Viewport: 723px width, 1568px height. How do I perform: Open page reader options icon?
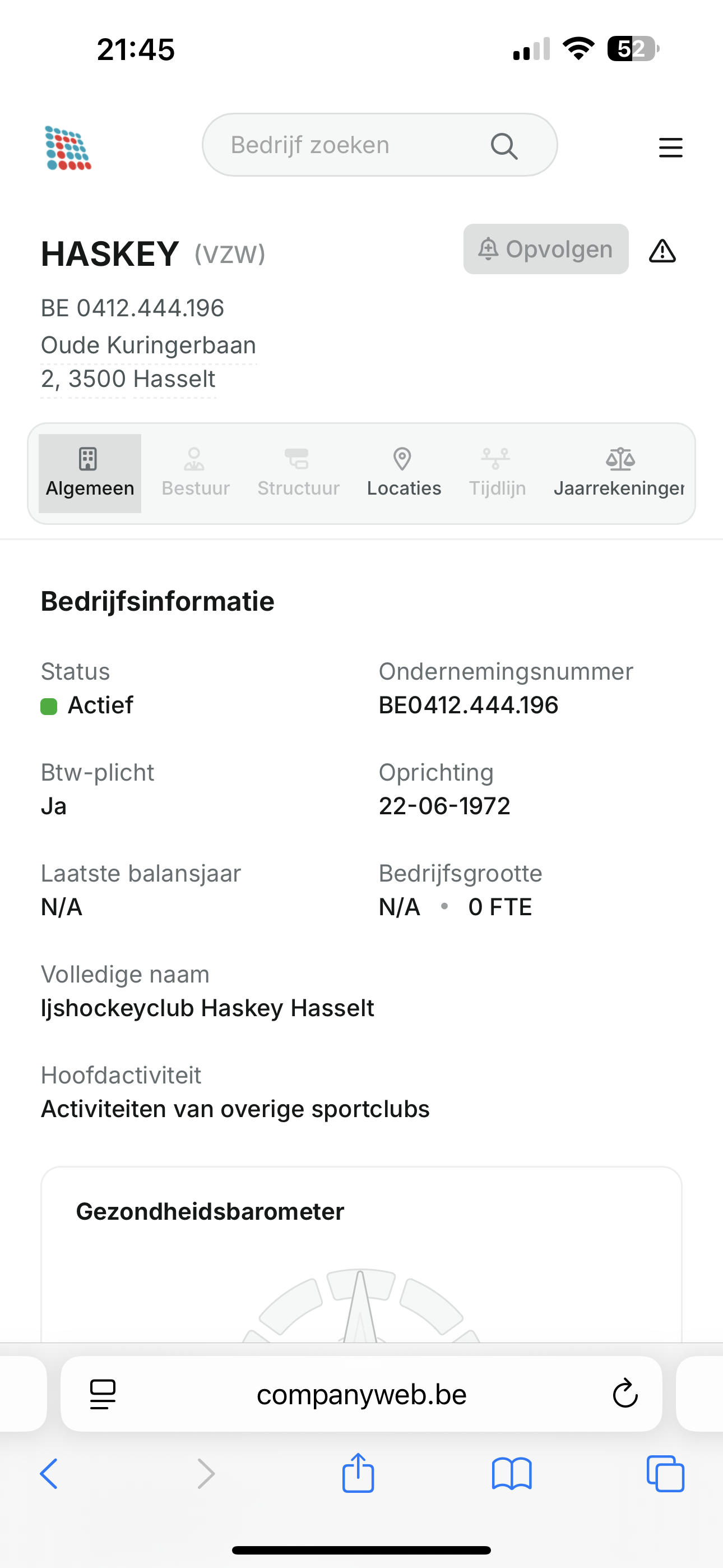tap(103, 1394)
